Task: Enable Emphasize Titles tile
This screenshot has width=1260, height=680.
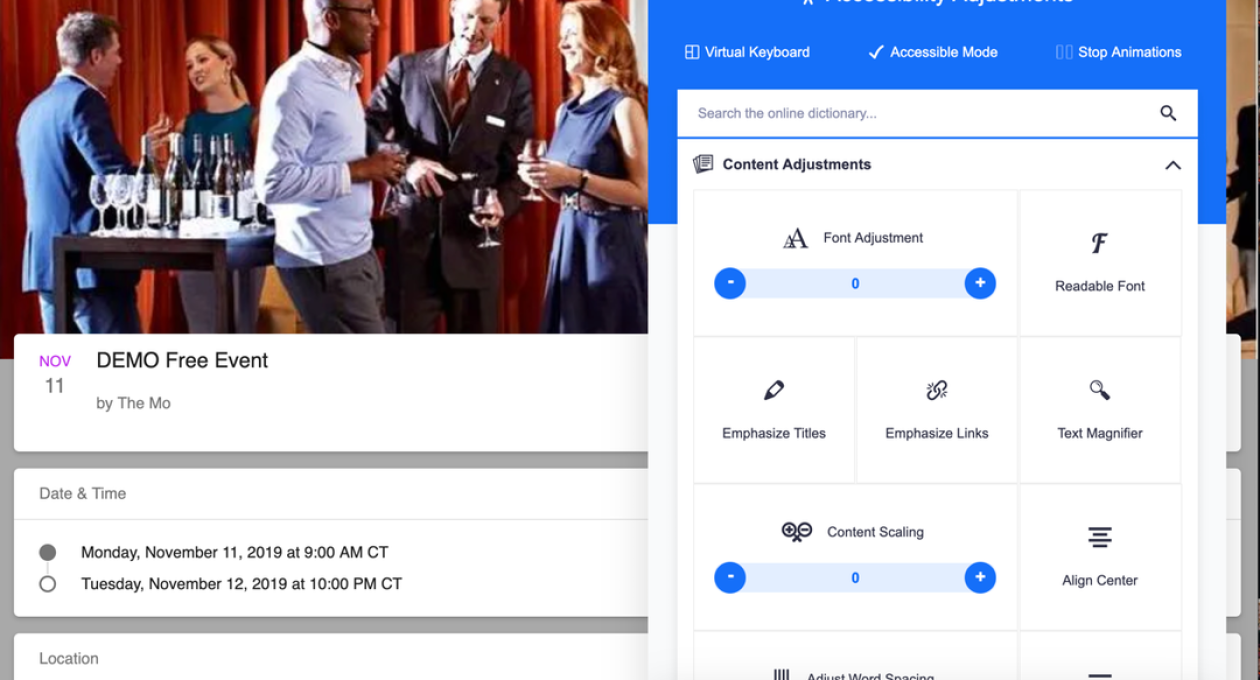Action: 774,410
